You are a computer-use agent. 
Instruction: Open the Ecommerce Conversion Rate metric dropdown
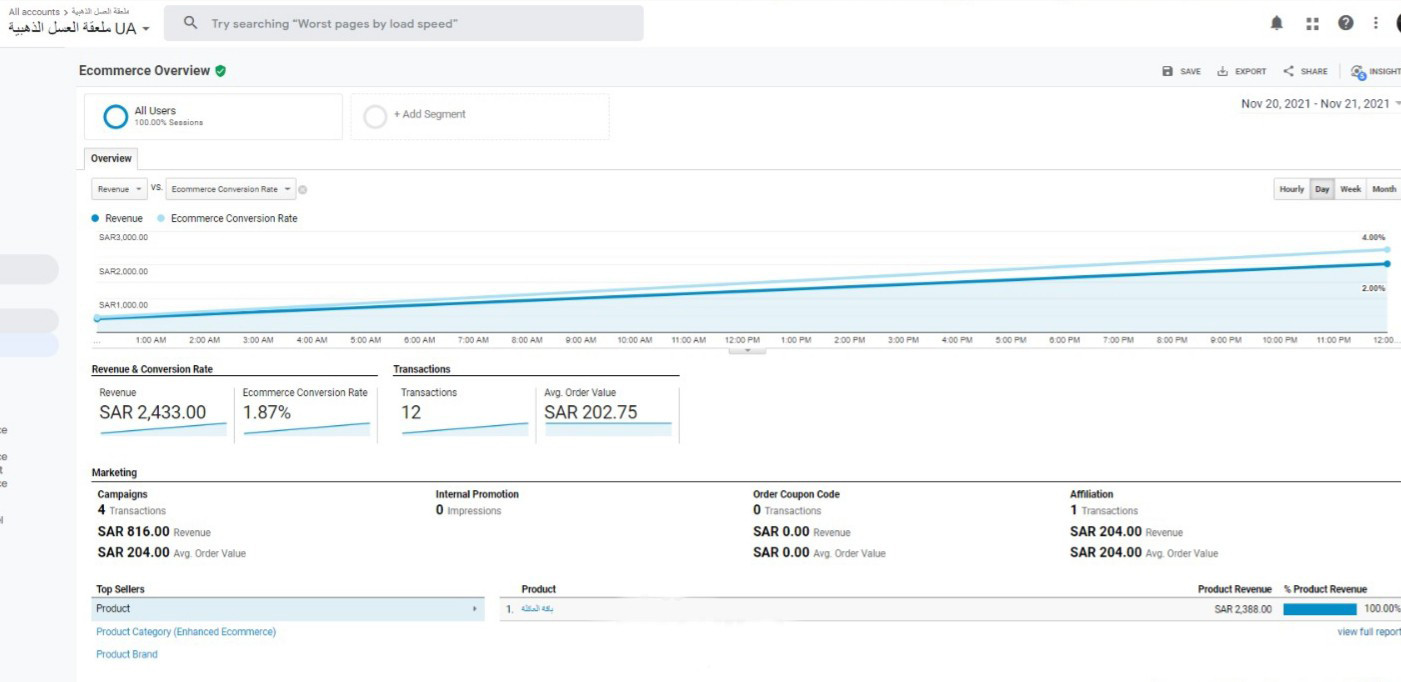[231, 189]
